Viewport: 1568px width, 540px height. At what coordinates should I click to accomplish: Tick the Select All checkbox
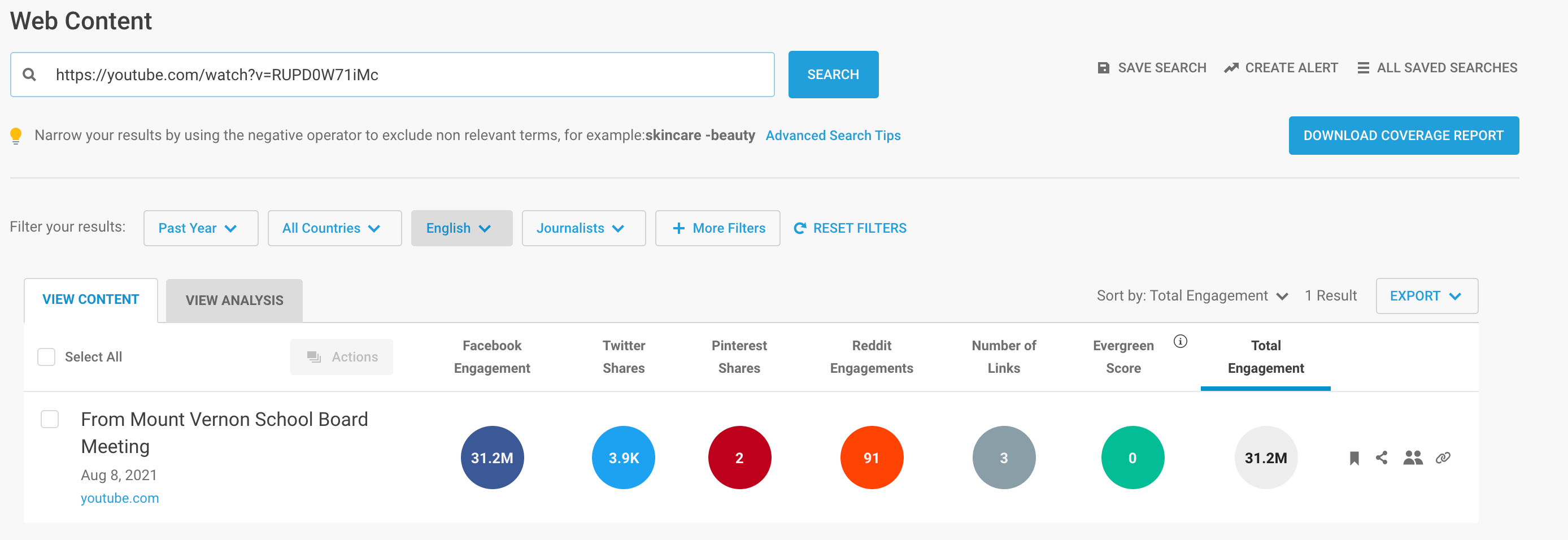point(46,357)
